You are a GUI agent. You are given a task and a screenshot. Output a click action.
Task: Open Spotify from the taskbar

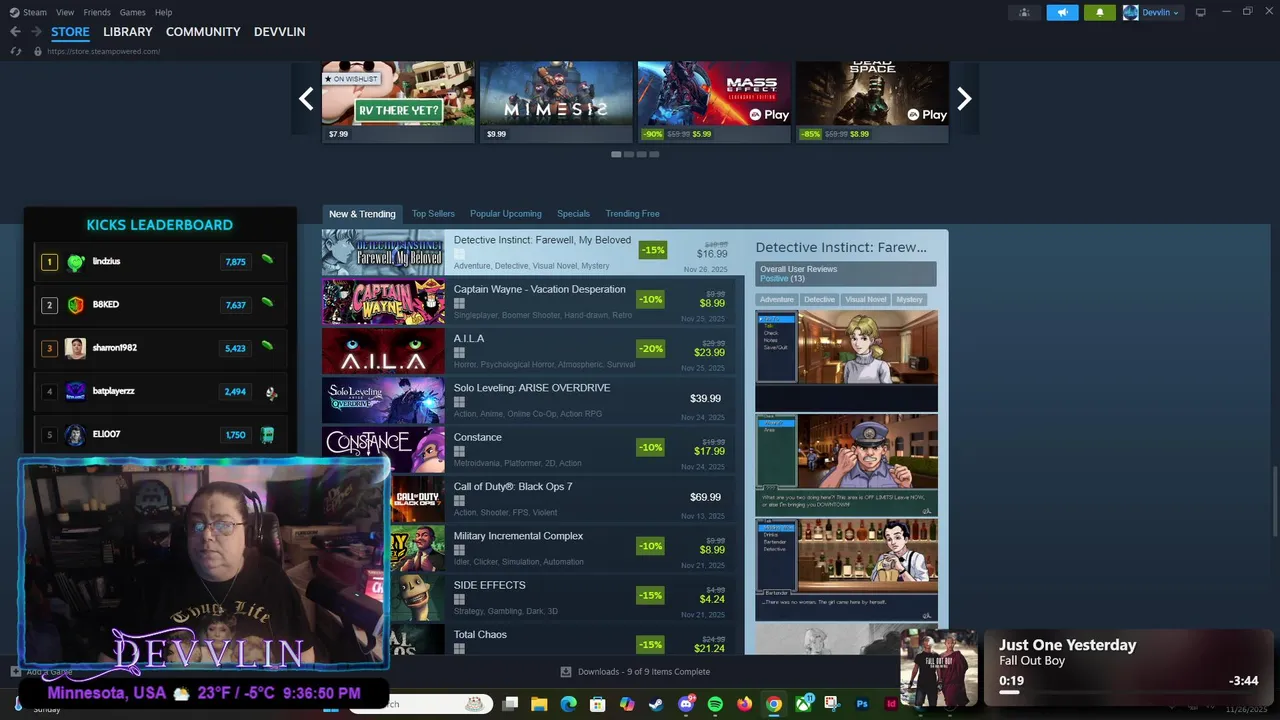tap(715, 704)
